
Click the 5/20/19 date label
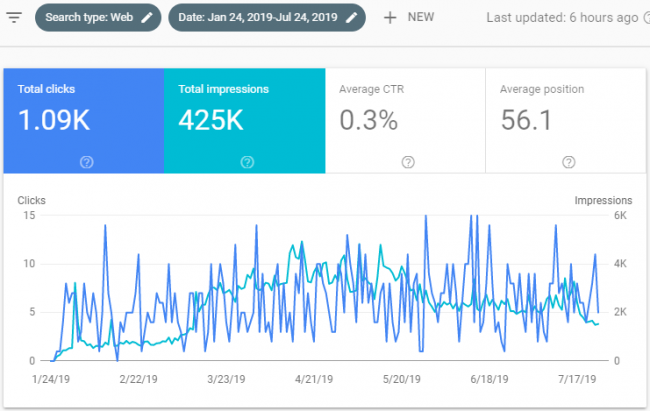pos(402,379)
